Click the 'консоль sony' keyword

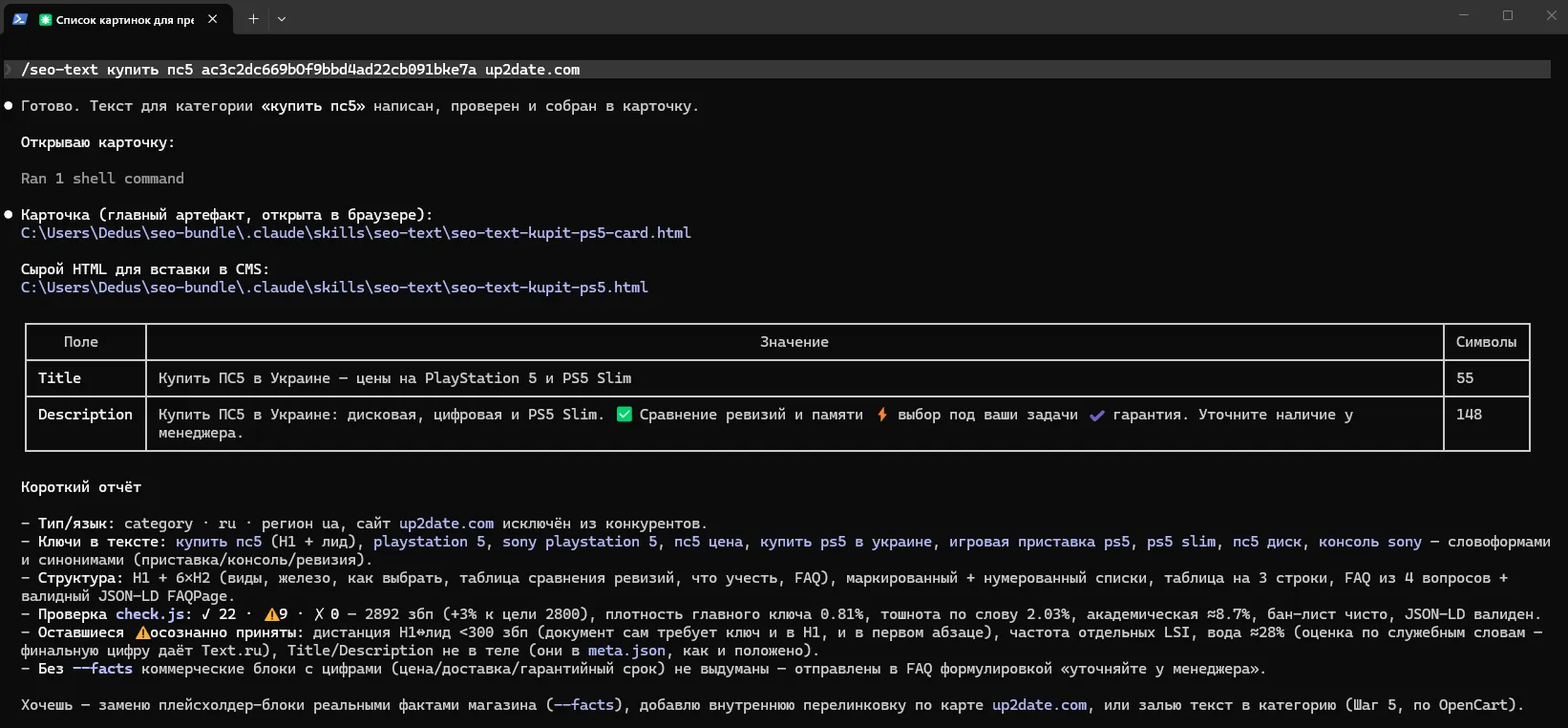tap(1370, 542)
